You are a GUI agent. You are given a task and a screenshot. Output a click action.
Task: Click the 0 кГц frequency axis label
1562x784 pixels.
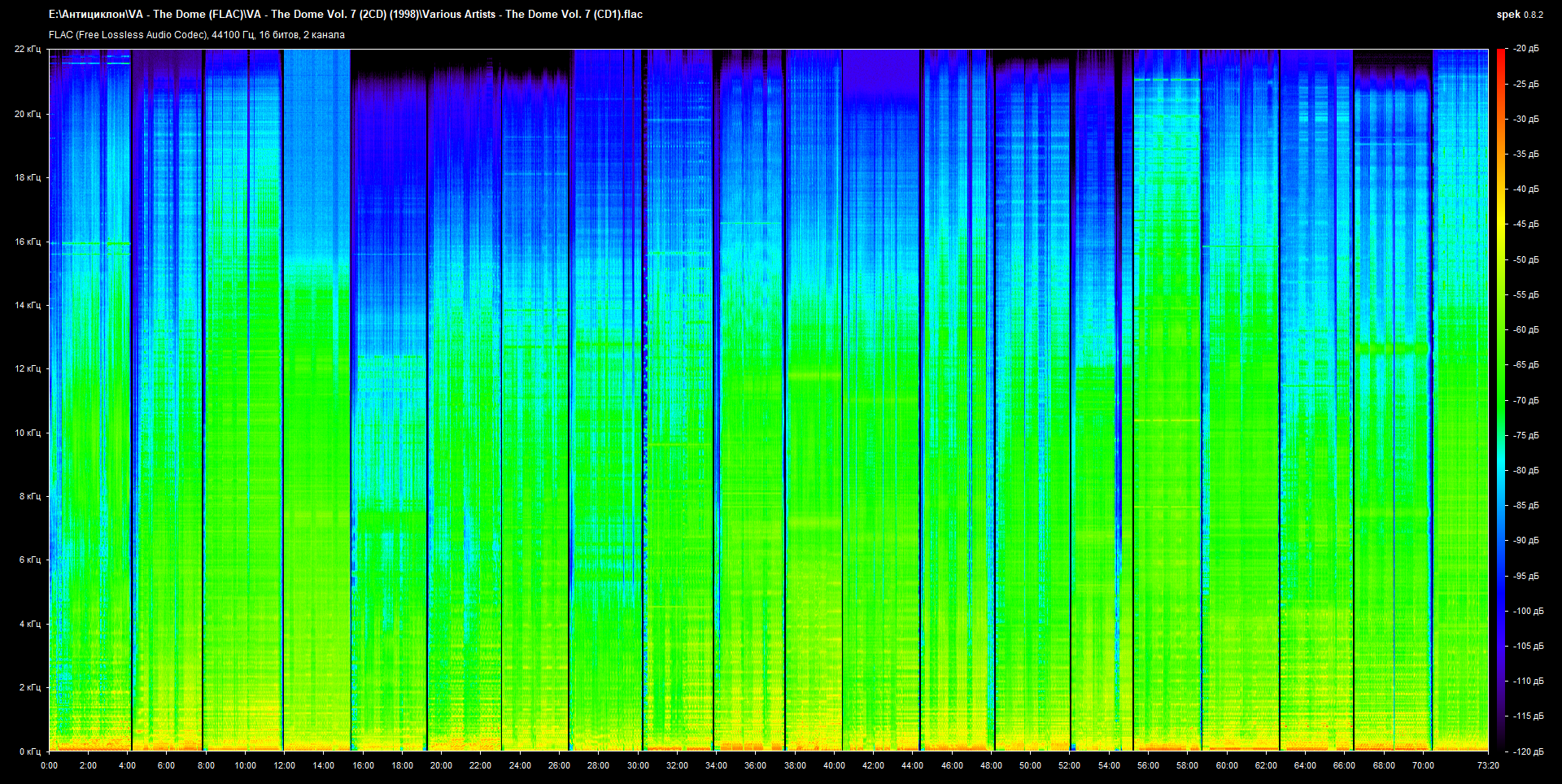(x=29, y=751)
